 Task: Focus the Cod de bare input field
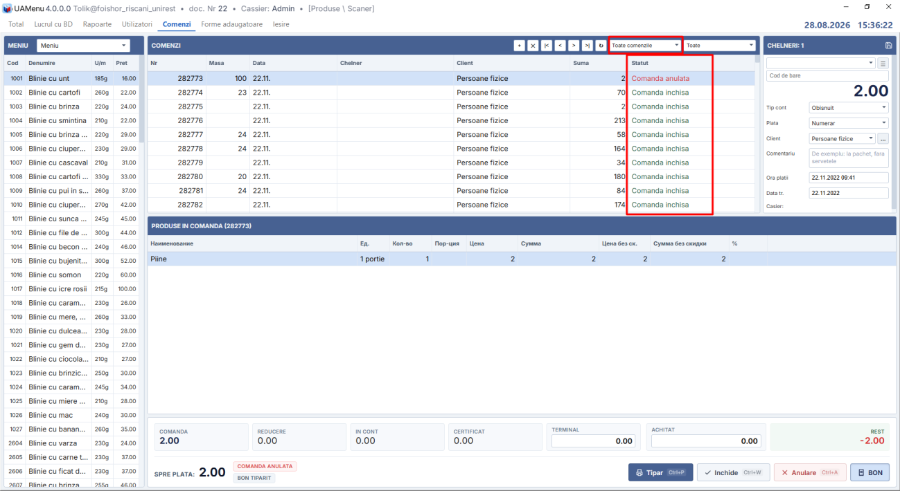point(827,76)
